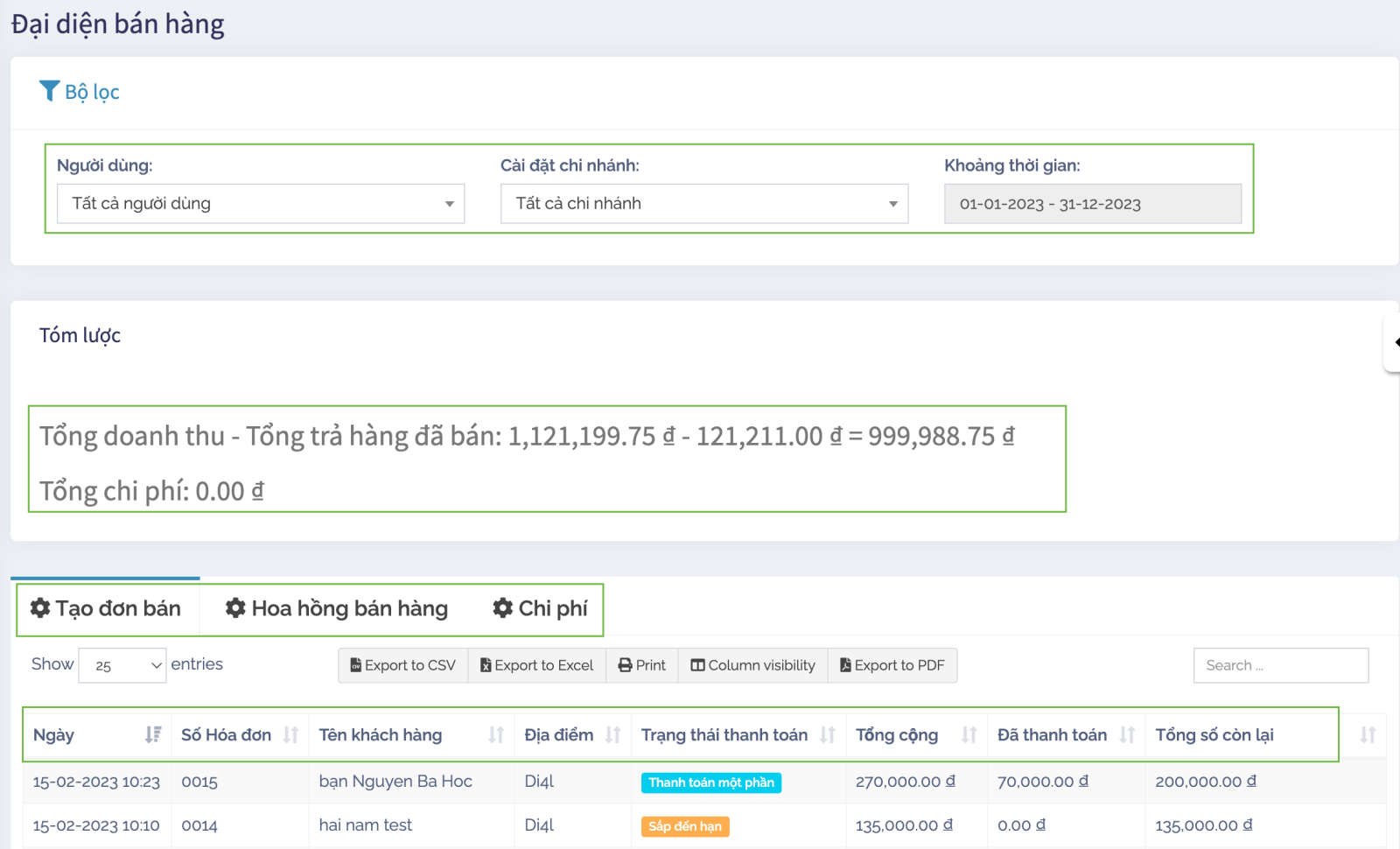Switch to Hoa hồng bán hàng tab
1400x849 pixels.
(337, 608)
